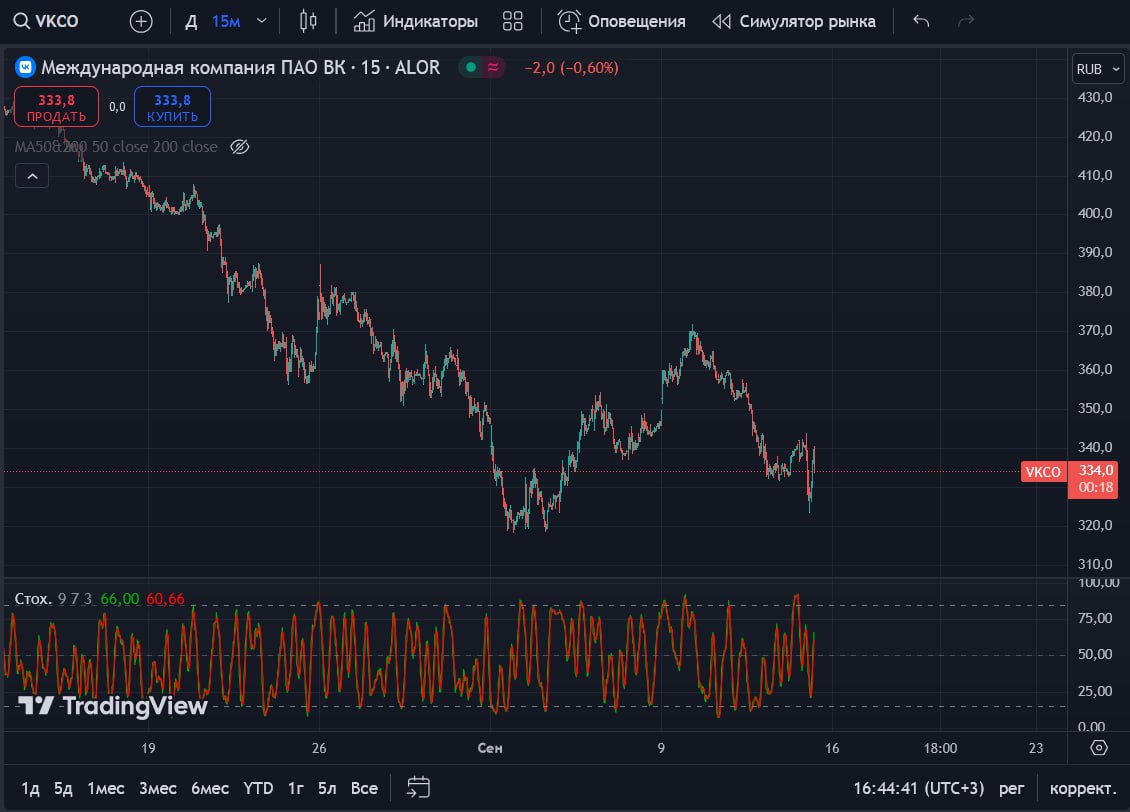
Task: Select the daily Д timeframe
Action: pos(191,22)
